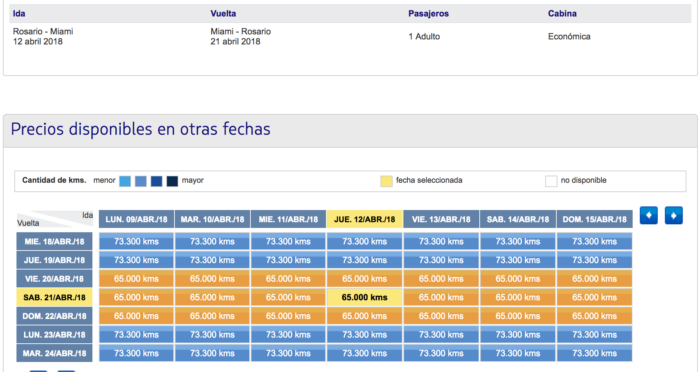The image size is (700, 372).
Task: Click the previous dates arrow icon
Action: coord(648,215)
